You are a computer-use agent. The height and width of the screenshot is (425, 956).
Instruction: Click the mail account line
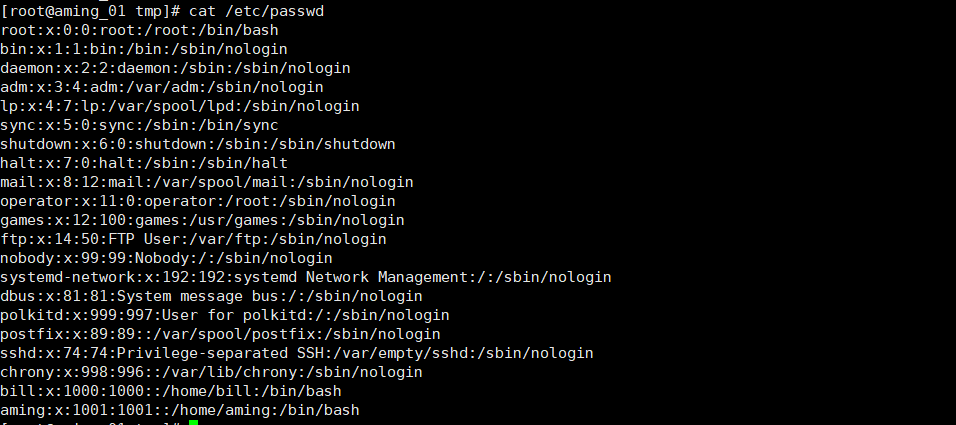point(207,182)
